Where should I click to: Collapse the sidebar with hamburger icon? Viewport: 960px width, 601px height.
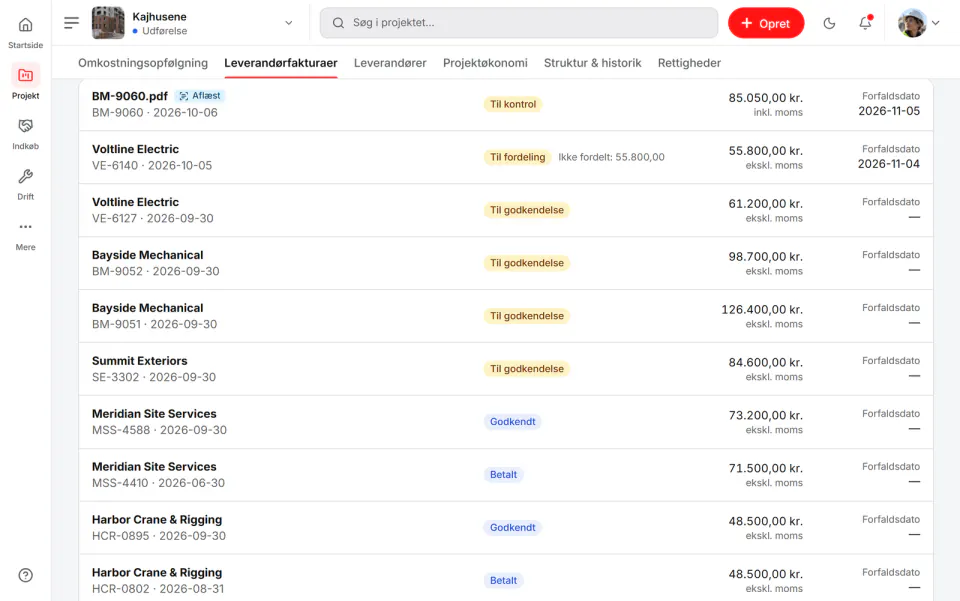pyautogui.click(x=72, y=23)
